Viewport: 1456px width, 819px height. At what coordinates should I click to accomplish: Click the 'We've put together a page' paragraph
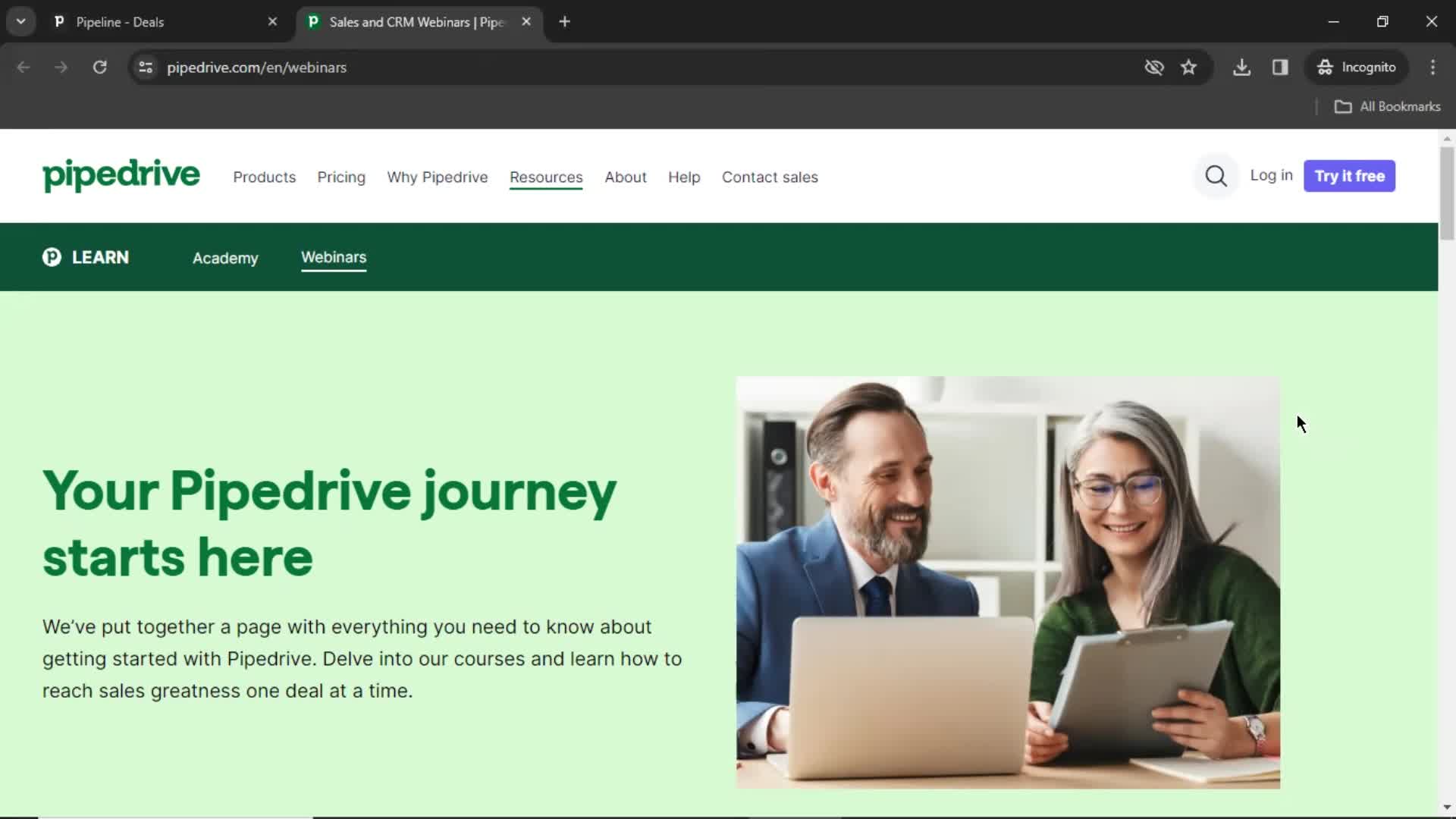click(362, 659)
